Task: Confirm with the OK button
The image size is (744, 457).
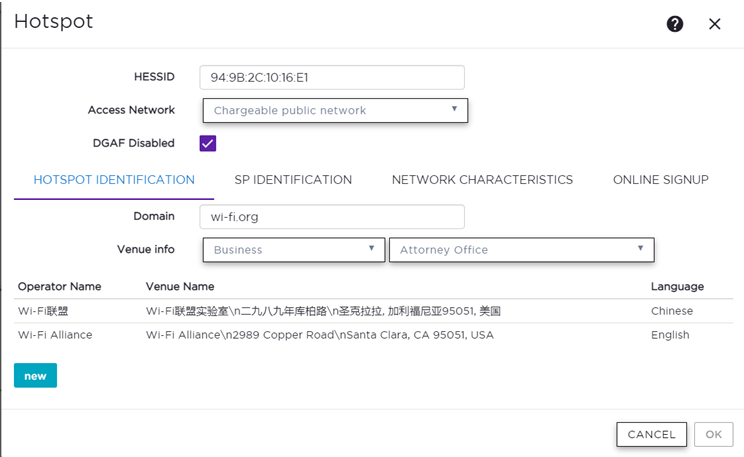Action: [713, 434]
